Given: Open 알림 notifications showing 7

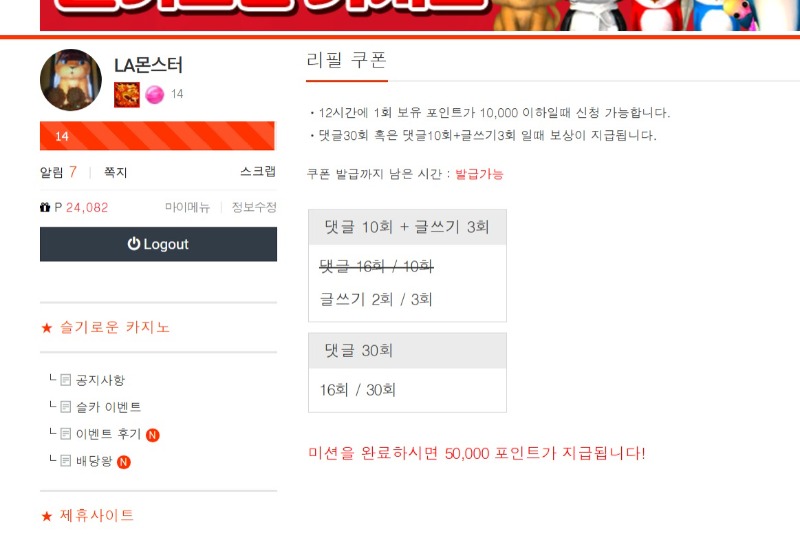Looking at the screenshot, I should click(x=58, y=172).
